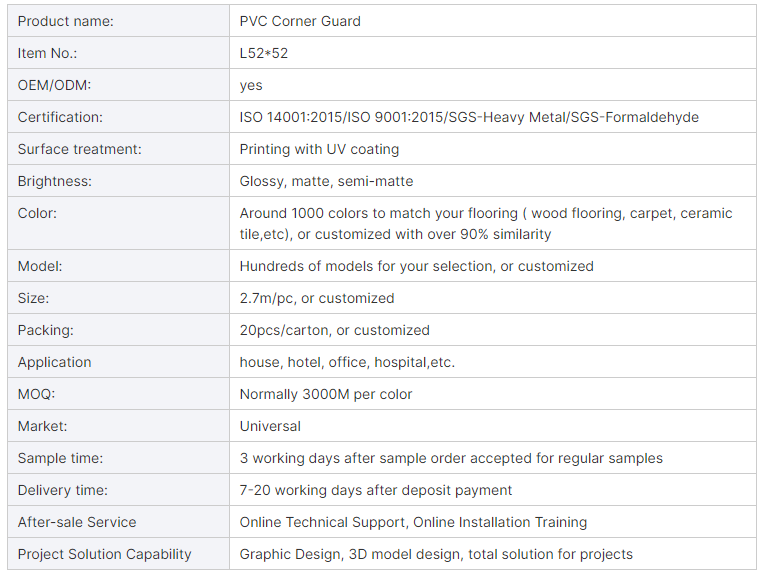Select the "Graphic Design, 3D model design" cell
Screen dimensions: 763x573
point(436,554)
